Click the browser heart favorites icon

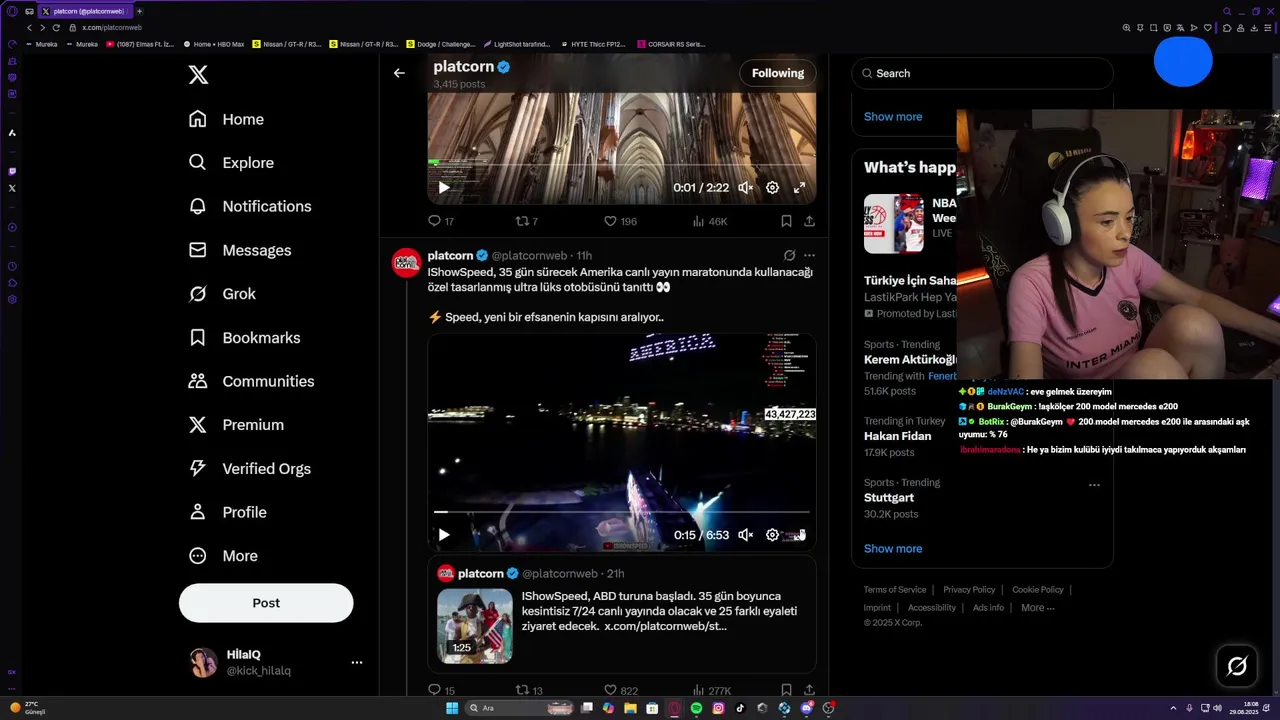1208,28
